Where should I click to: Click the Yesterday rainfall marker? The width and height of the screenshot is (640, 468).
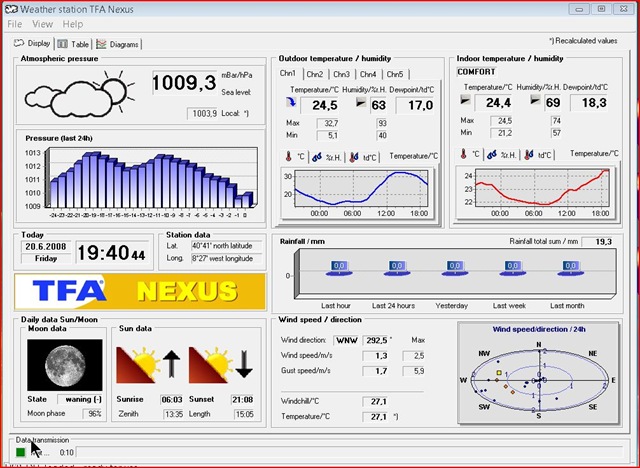point(455,268)
